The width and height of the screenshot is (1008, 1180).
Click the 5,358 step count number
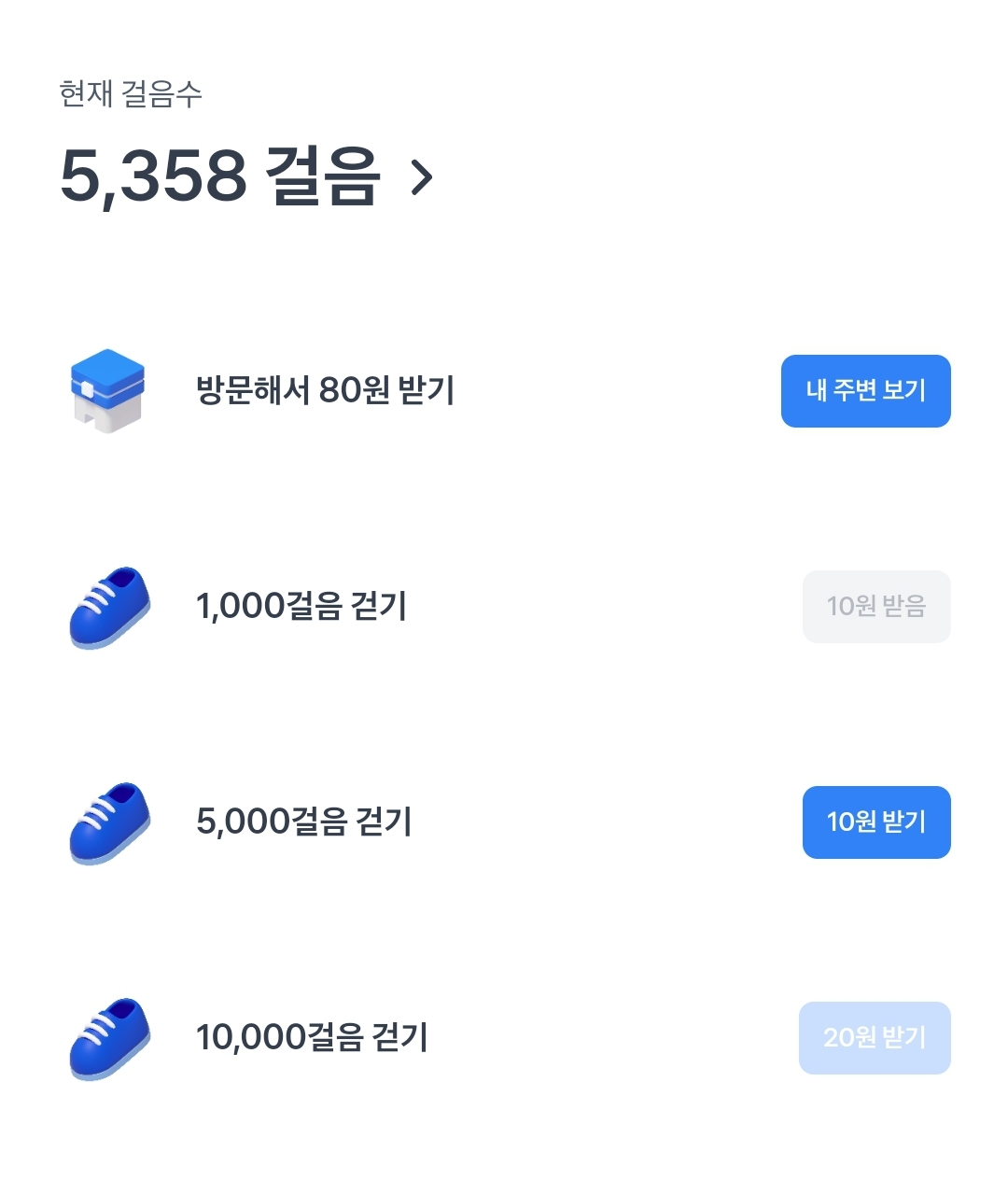point(153,176)
